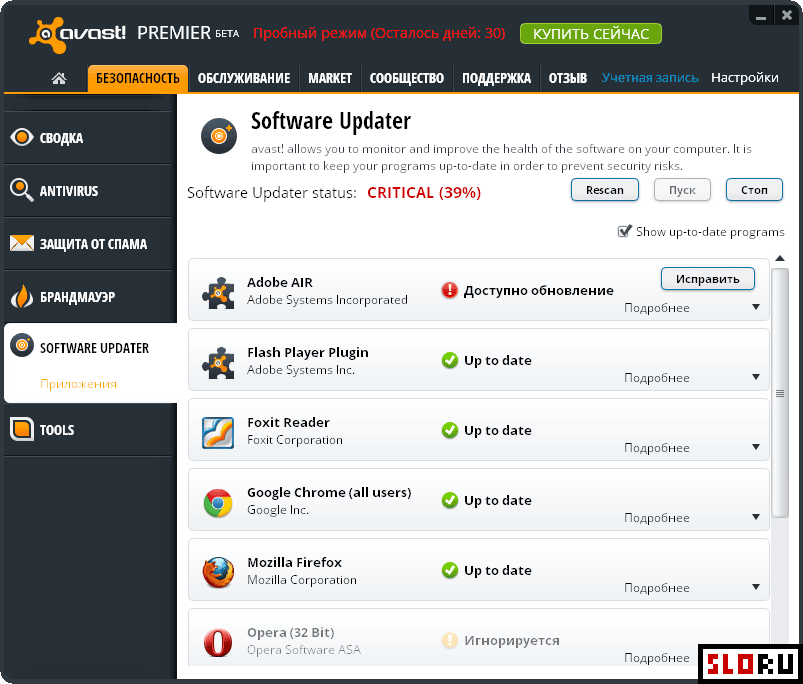Select Antivirus in the sidebar
The height and width of the screenshot is (684, 803).
point(90,190)
